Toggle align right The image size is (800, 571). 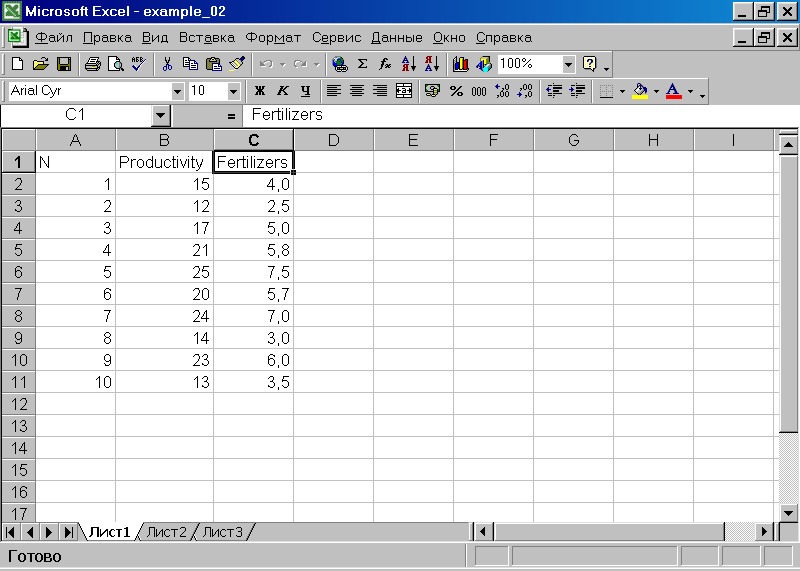tap(380, 91)
